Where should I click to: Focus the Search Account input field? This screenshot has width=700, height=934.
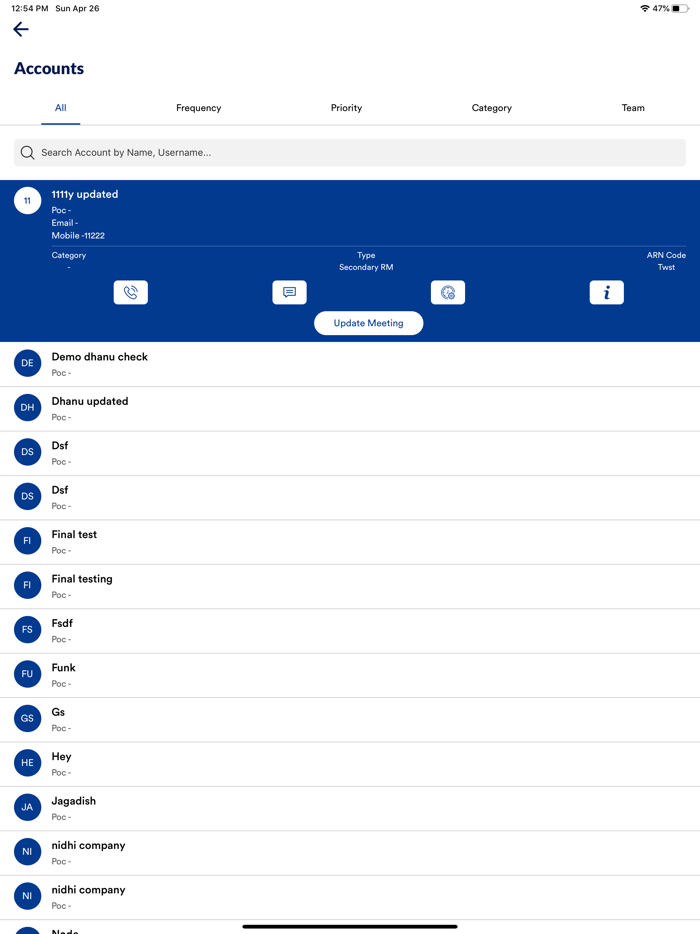350,152
